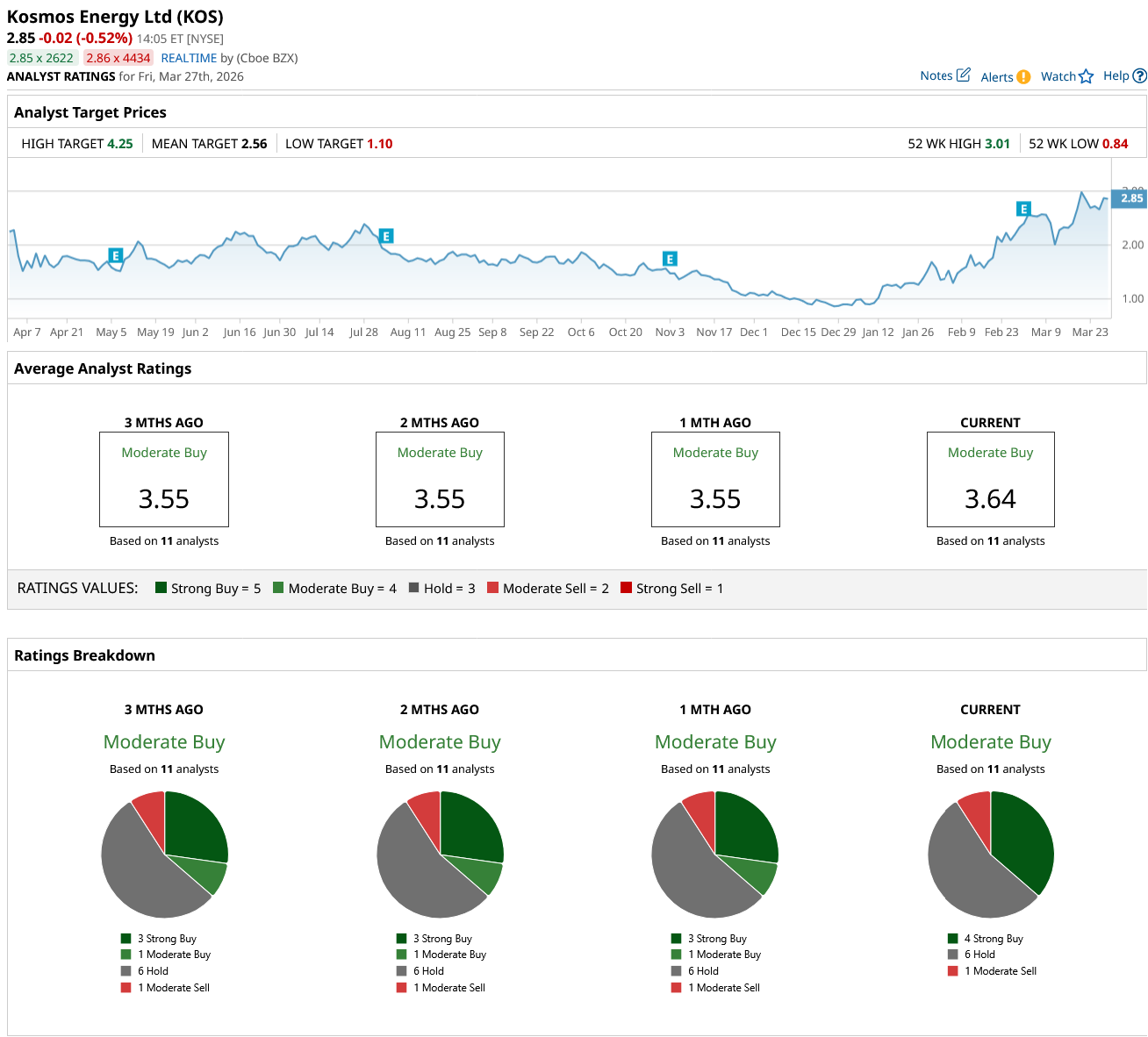Click the 'Dec 15' date label on chart axis
This screenshot has height=1037, width=1148.
click(x=799, y=332)
